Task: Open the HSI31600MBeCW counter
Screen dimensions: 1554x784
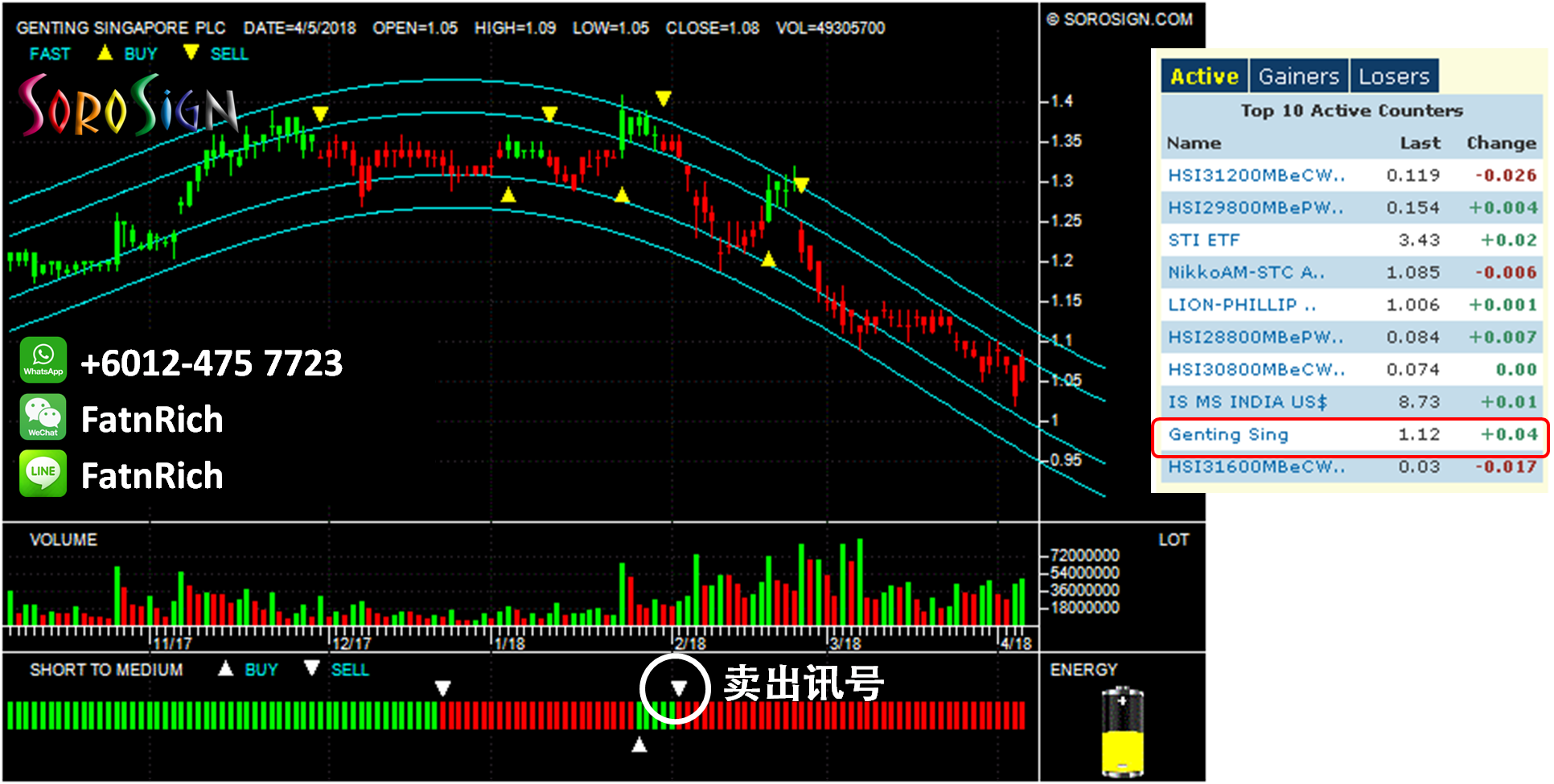Action: (1256, 466)
